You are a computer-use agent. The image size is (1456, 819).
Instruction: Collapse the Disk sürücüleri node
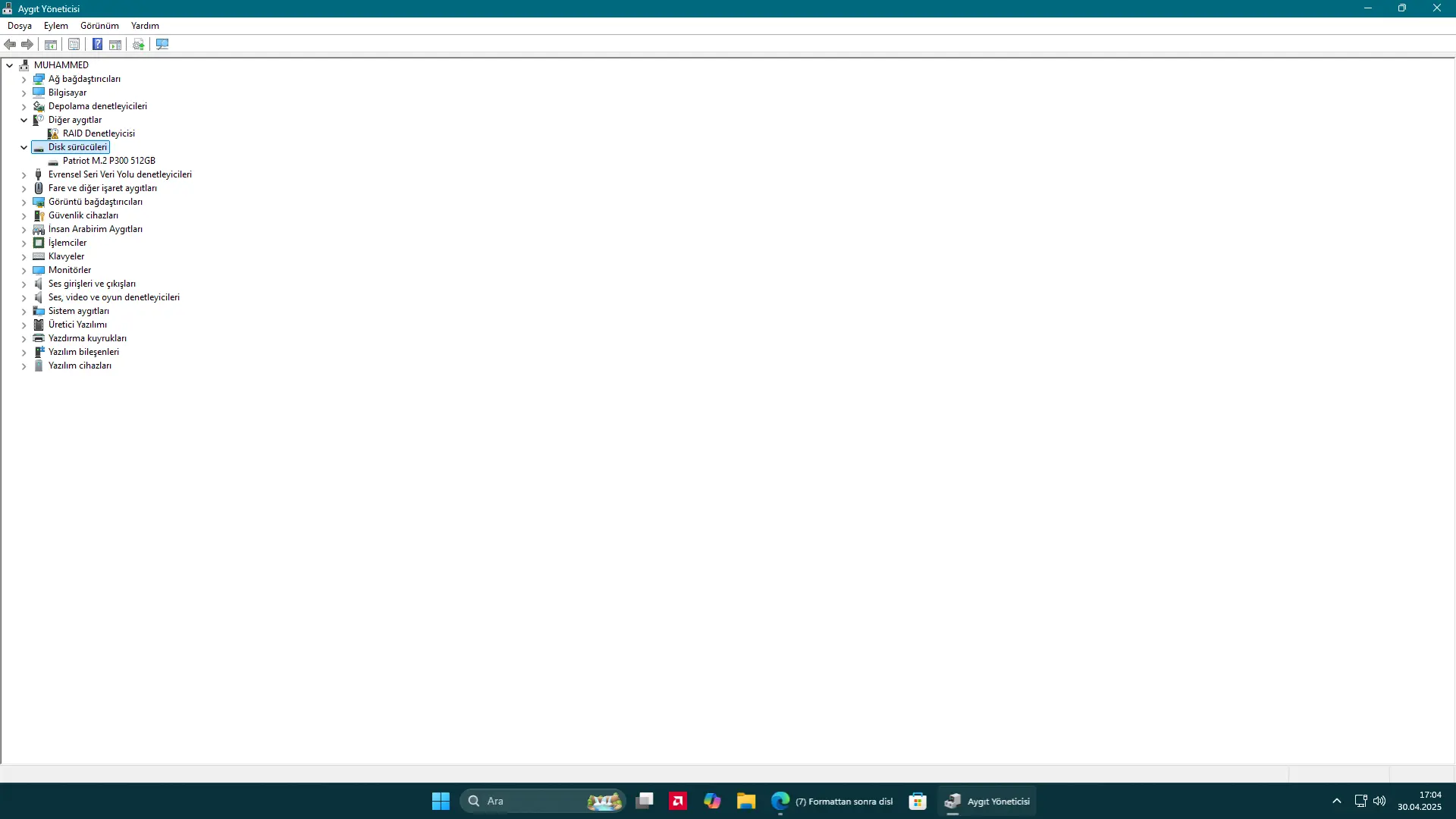pos(24,147)
